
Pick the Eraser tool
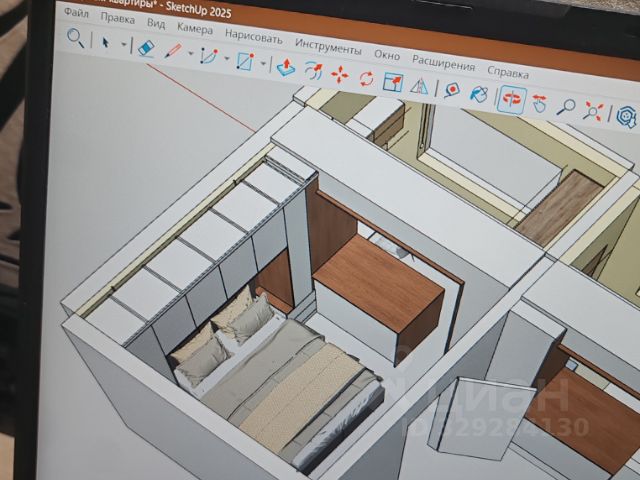click(x=146, y=47)
